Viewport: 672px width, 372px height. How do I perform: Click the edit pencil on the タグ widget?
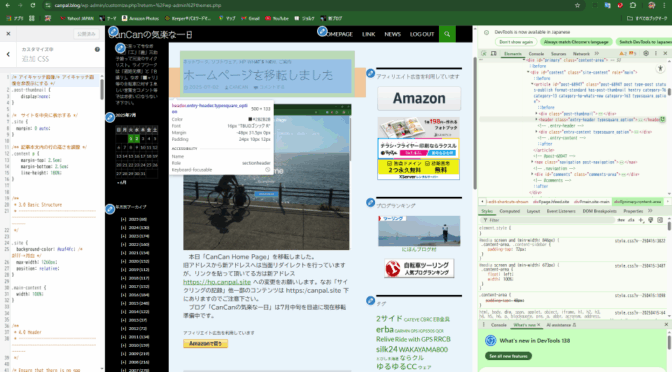tap(371, 300)
